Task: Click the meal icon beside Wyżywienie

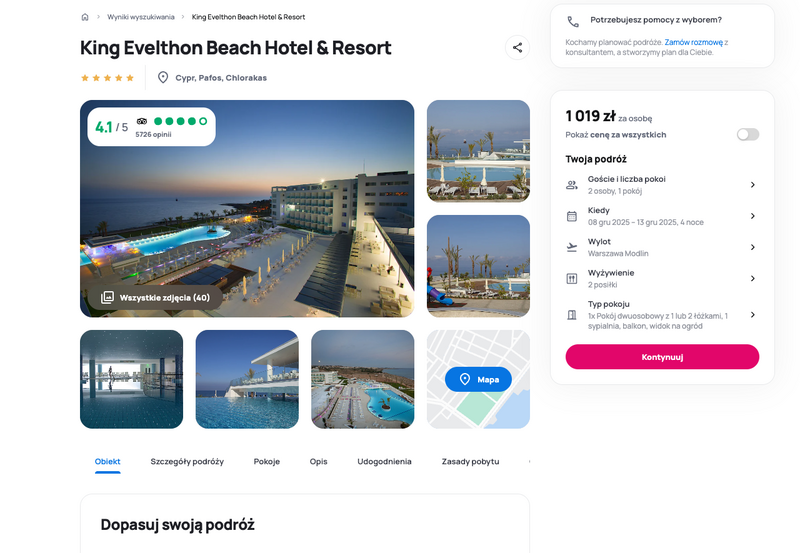Action: coord(572,279)
